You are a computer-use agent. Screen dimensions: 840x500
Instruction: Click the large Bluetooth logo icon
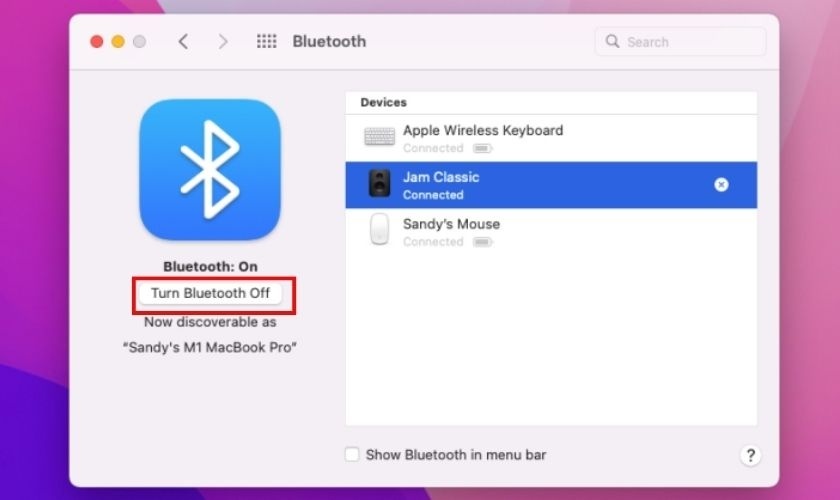click(x=210, y=169)
